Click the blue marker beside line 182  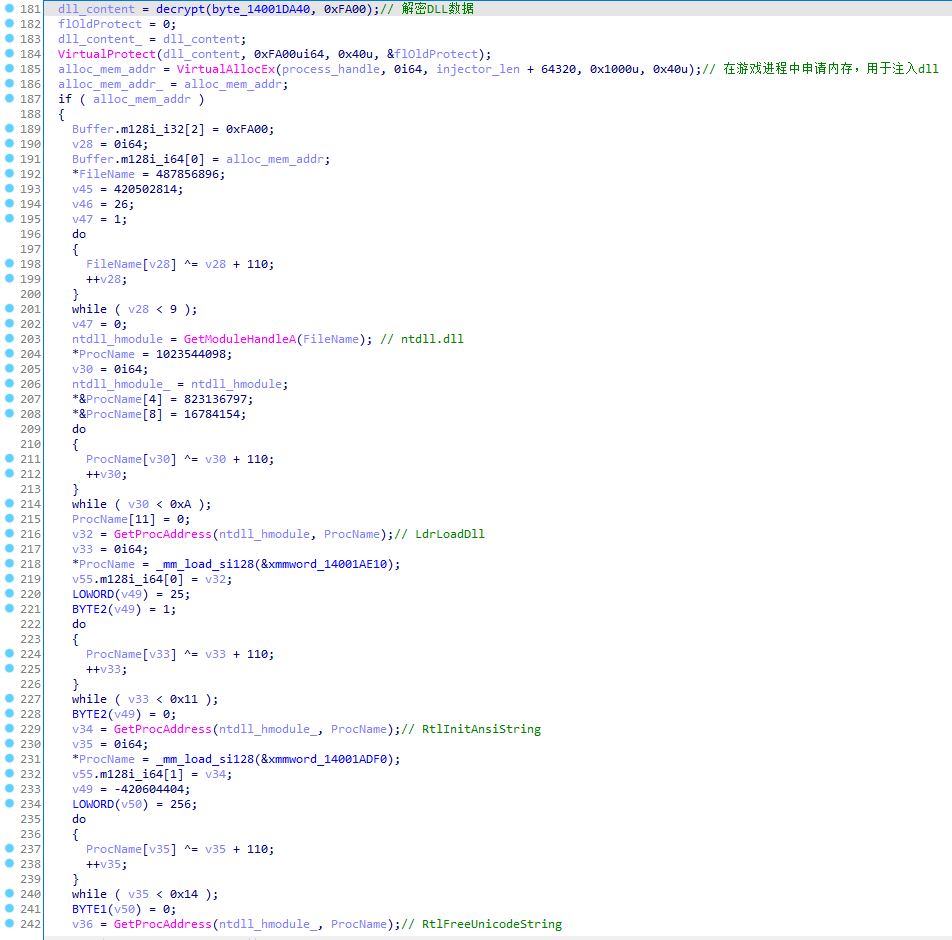(x=9, y=24)
